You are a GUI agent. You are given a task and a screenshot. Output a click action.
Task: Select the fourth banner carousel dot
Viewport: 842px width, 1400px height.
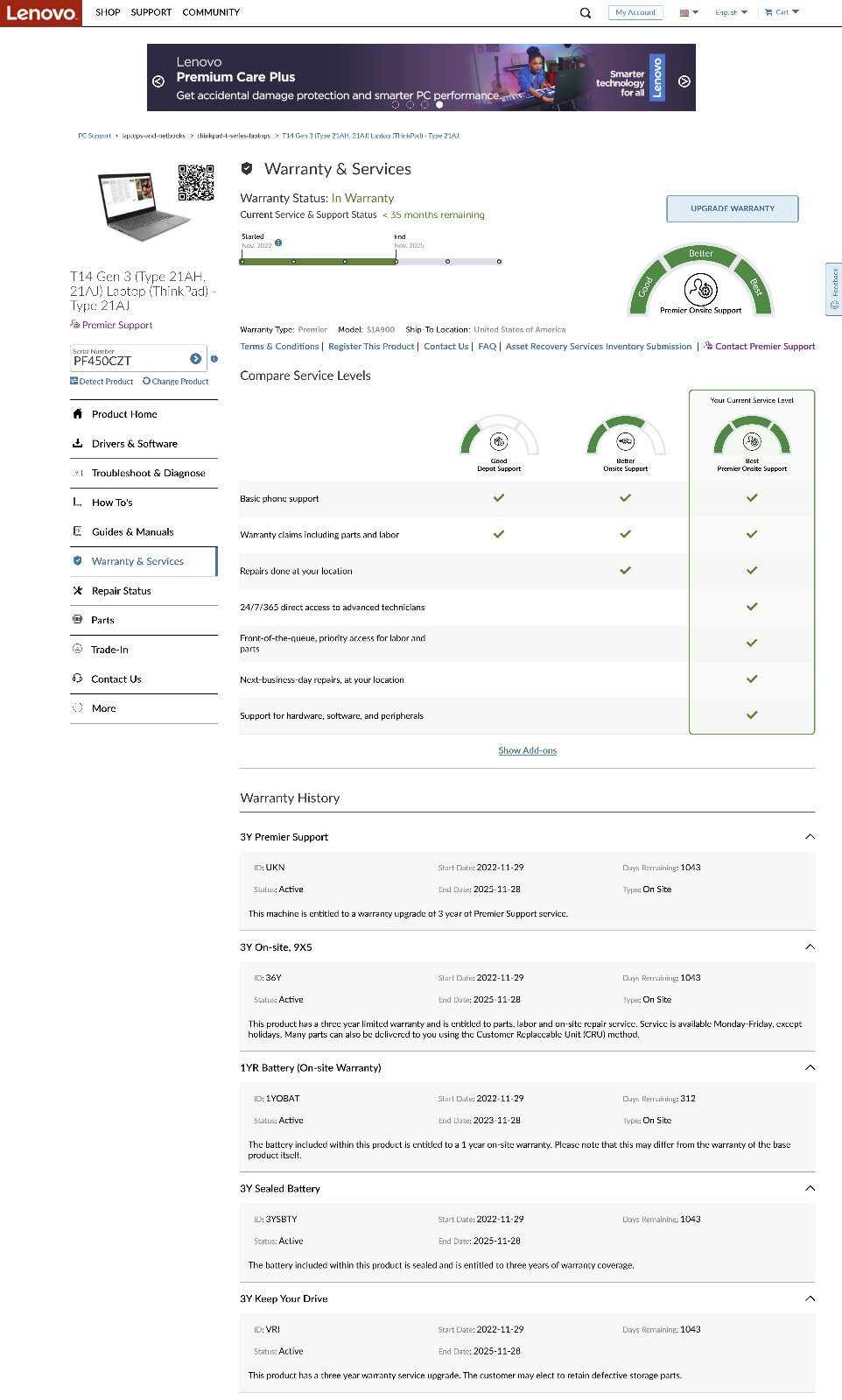click(x=439, y=104)
